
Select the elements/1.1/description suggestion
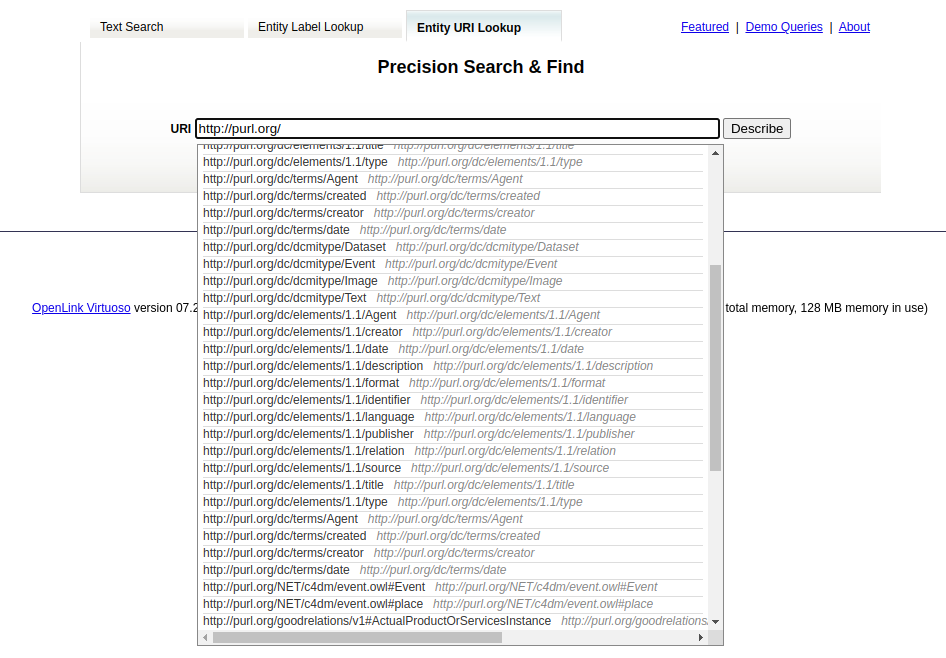313,366
